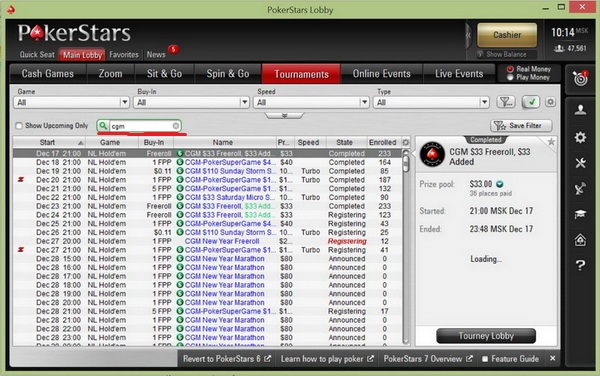Screen dimensions: 600x376
Task: Click the green icon on Dec 18 CGM-PokerSuperGame row
Action: tap(180, 162)
